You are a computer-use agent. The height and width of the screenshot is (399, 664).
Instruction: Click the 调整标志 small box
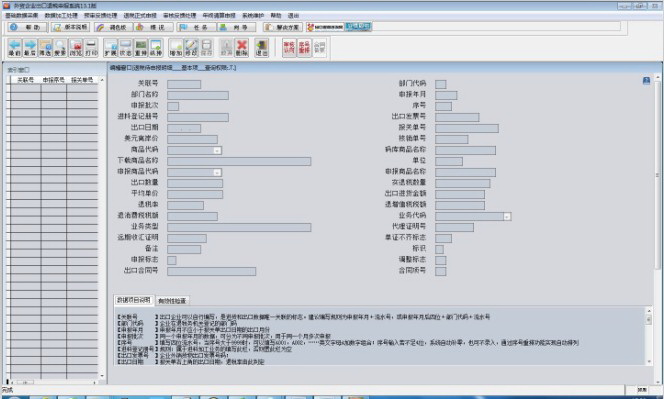(440, 260)
